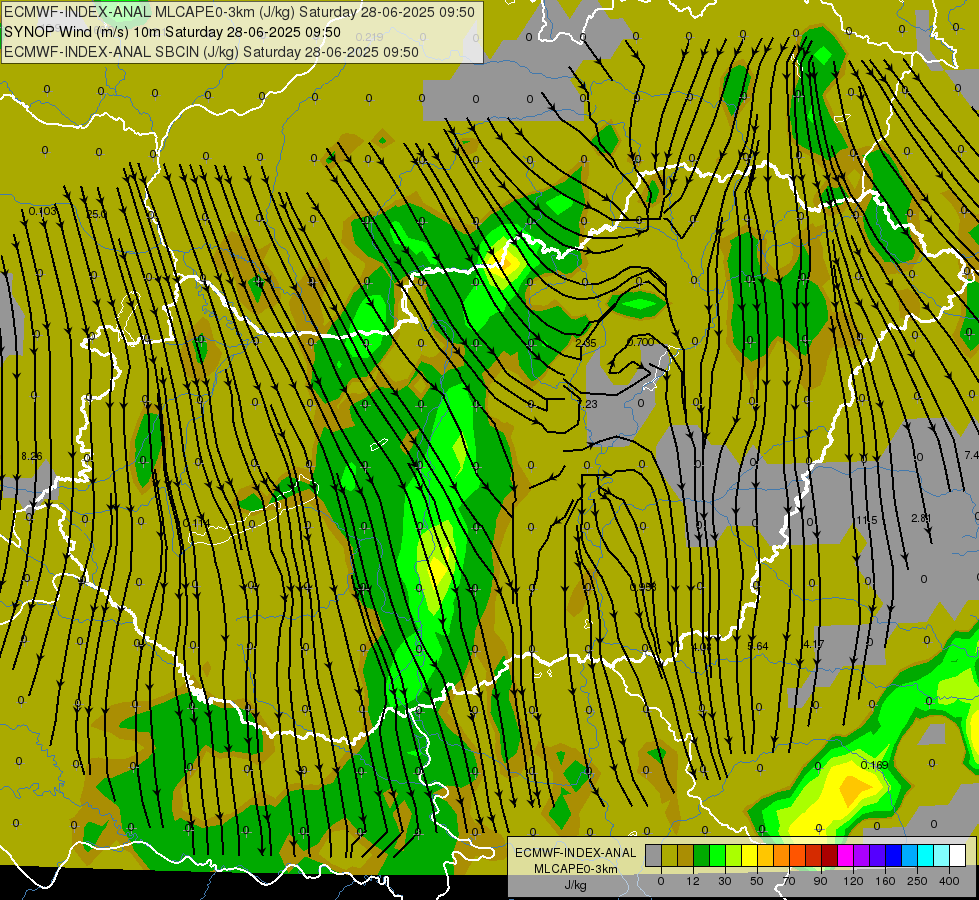
Task: Click the legend scale value 400
Action: [x=949, y=881]
